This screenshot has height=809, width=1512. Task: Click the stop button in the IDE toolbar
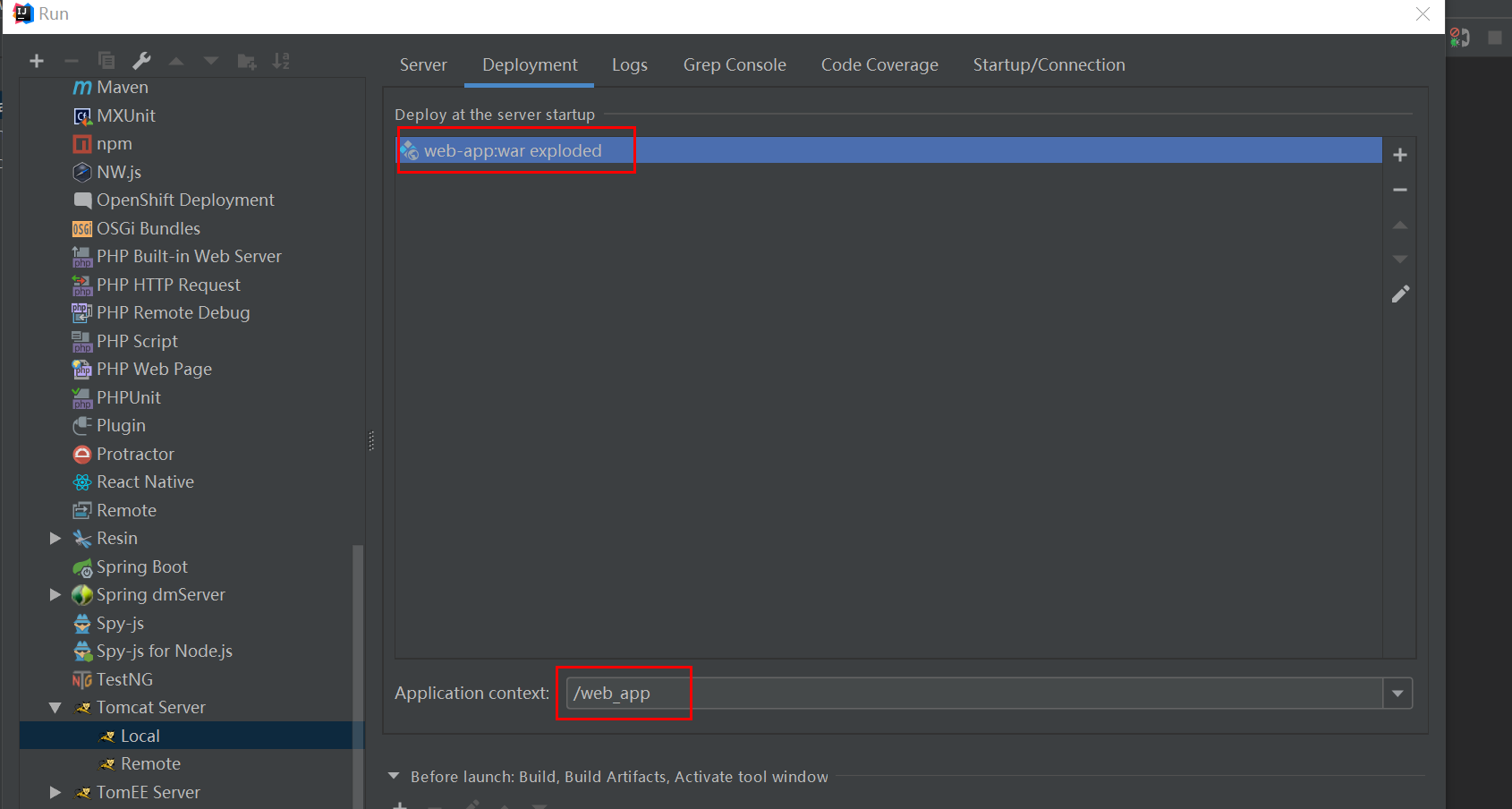[1494, 38]
